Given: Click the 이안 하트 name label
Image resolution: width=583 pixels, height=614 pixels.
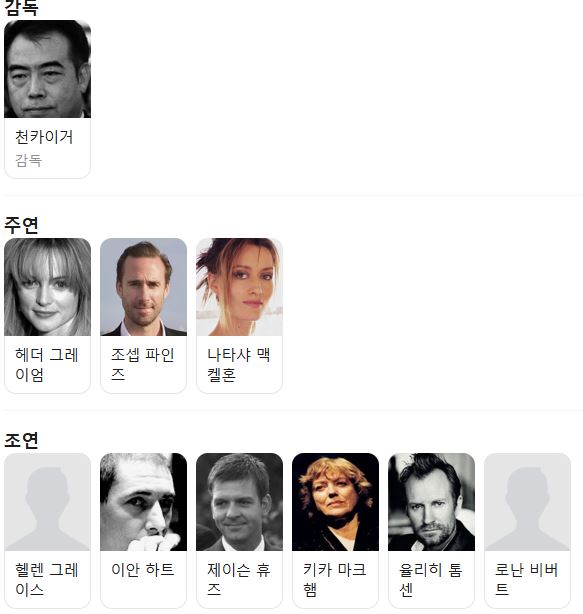Looking at the screenshot, I should tap(143, 570).
